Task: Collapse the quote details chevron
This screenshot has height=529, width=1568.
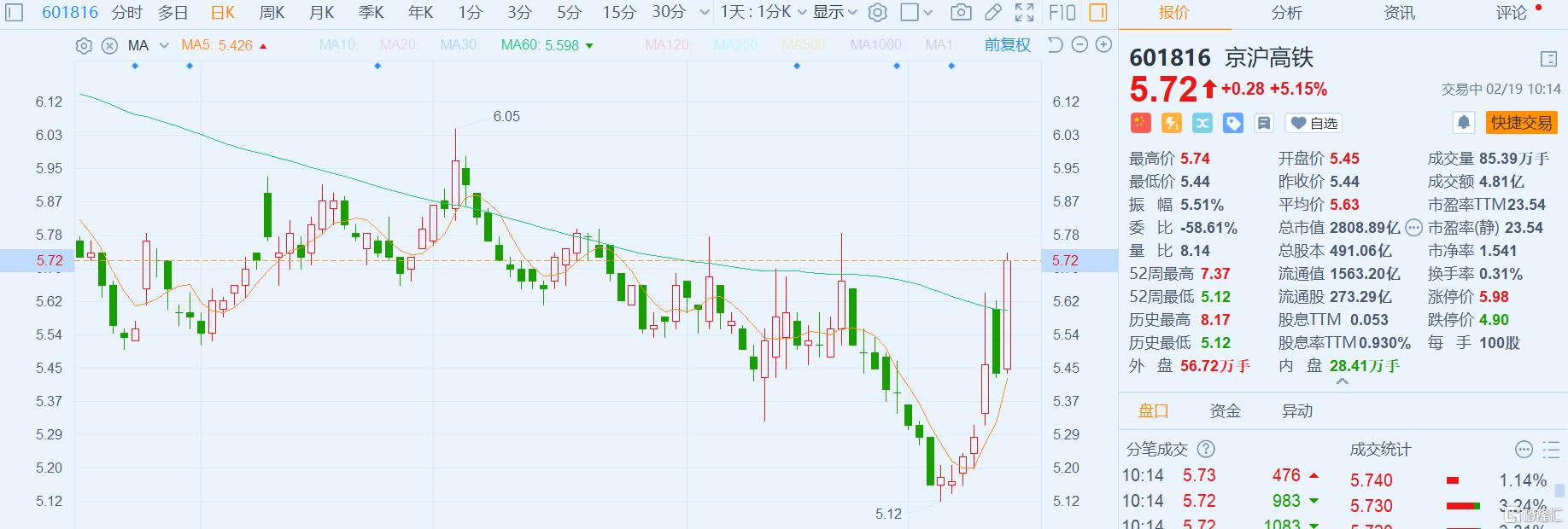Action: click(1343, 382)
